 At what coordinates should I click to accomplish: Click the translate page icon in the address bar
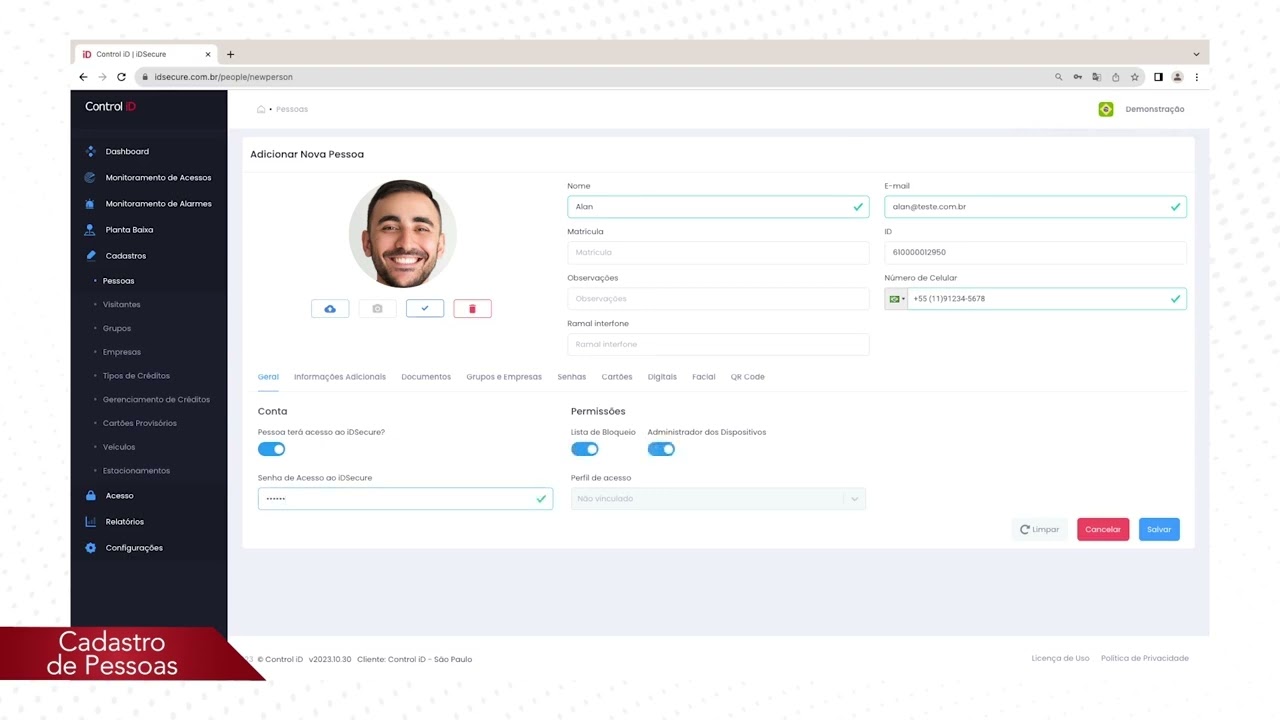pyautogui.click(x=1097, y=77)
